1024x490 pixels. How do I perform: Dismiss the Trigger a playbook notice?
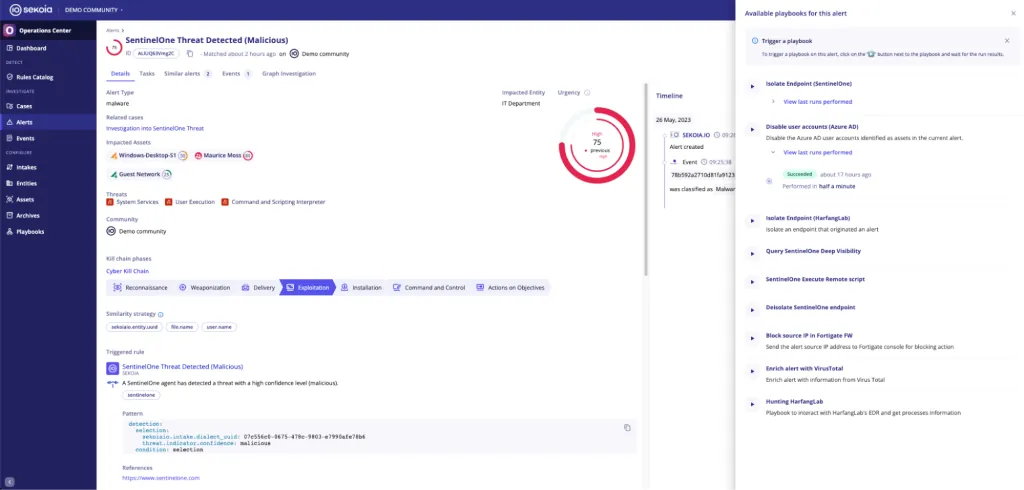pos(1007,41)
